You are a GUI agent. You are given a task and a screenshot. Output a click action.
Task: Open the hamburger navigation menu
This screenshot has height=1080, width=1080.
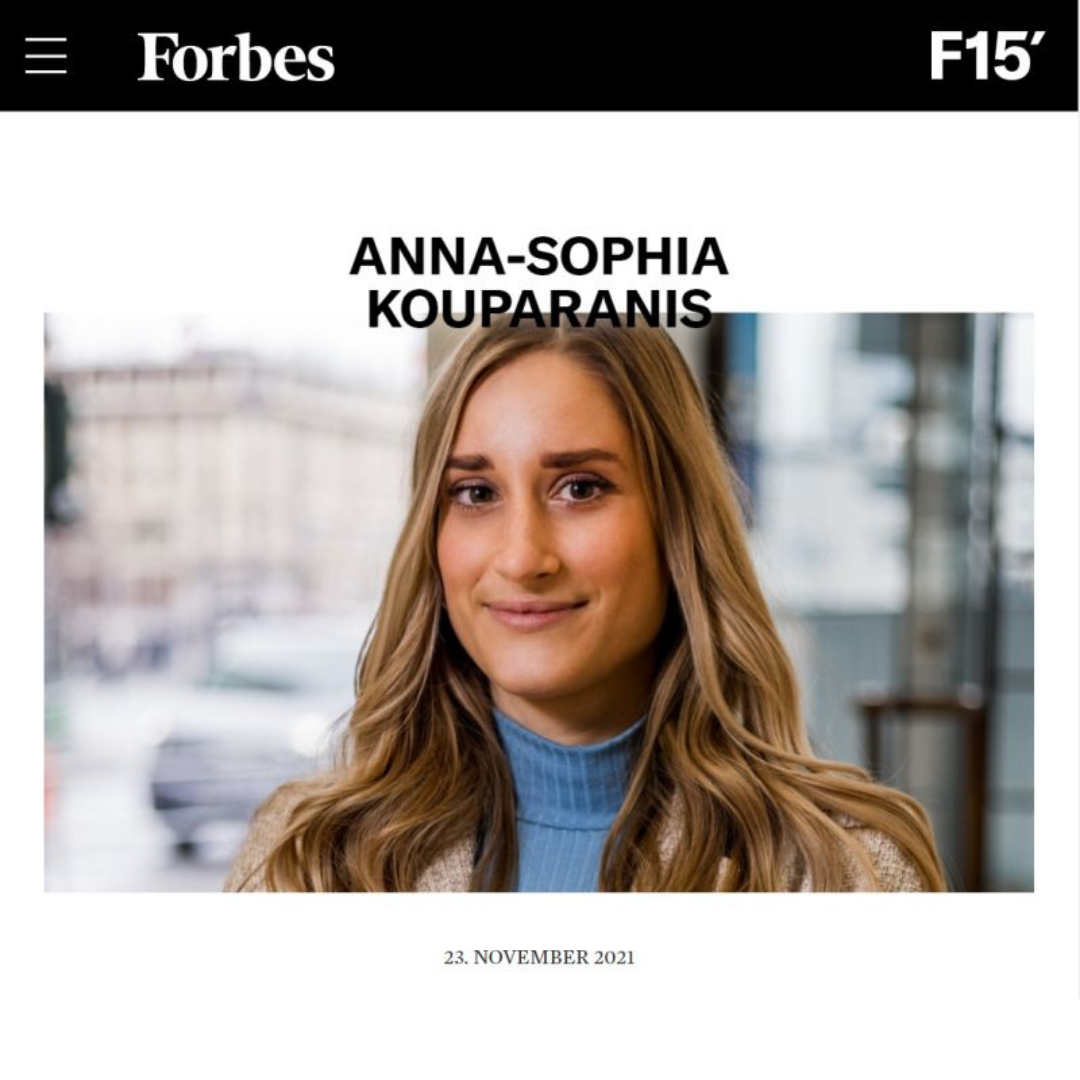click(x=46, y=56)
